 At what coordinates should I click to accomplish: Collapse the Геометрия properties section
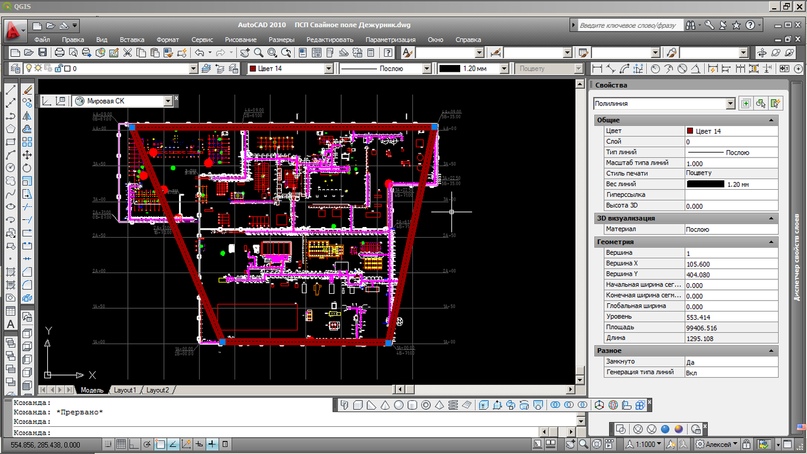click(x=771, y=242)
